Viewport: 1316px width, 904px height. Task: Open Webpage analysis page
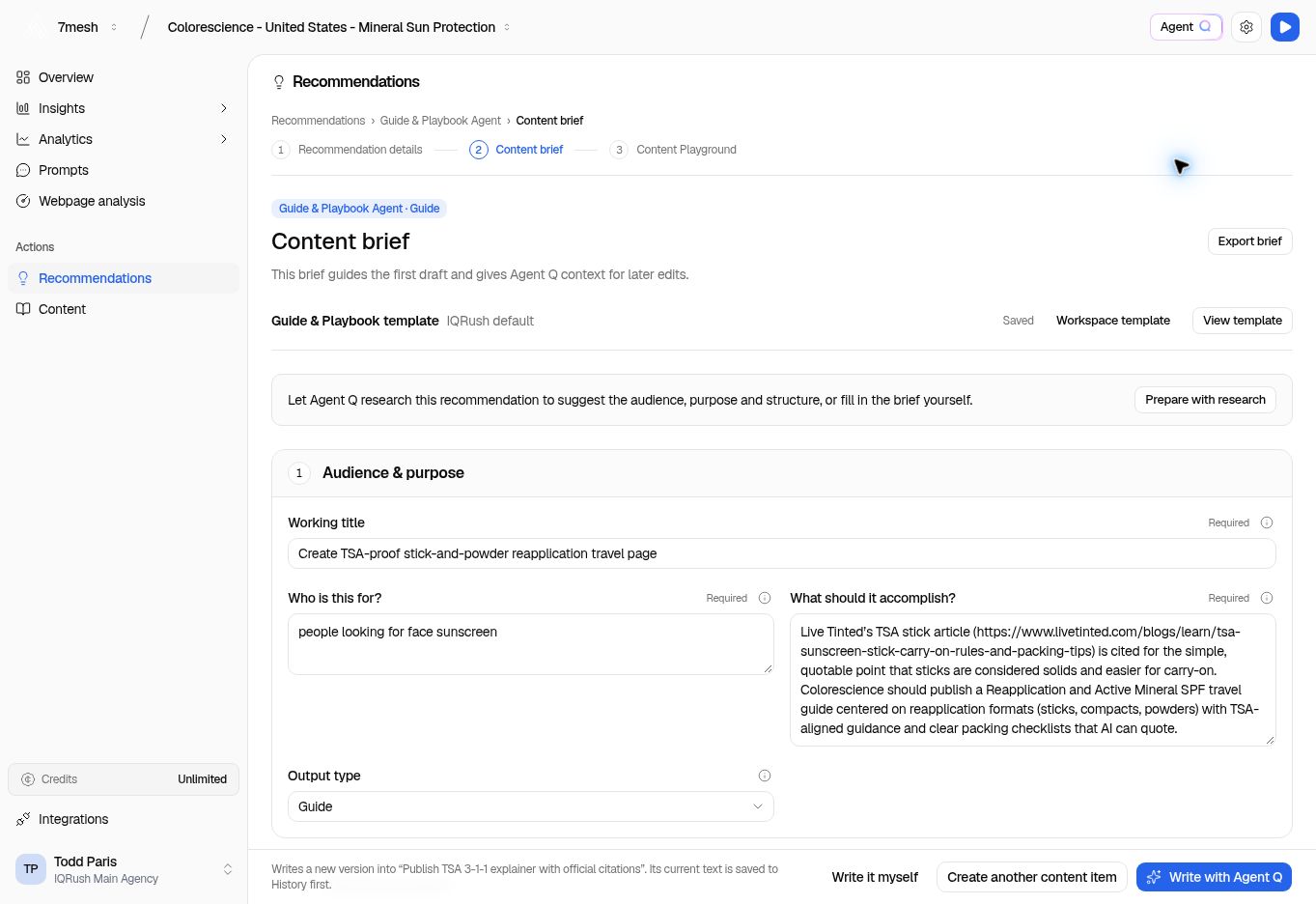point(124,201)
